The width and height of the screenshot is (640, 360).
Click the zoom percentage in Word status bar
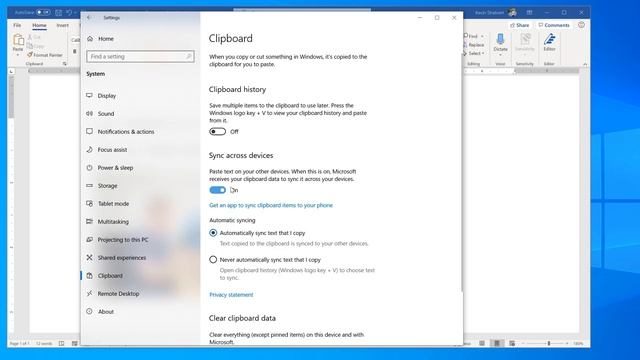(x=578, y=344)
